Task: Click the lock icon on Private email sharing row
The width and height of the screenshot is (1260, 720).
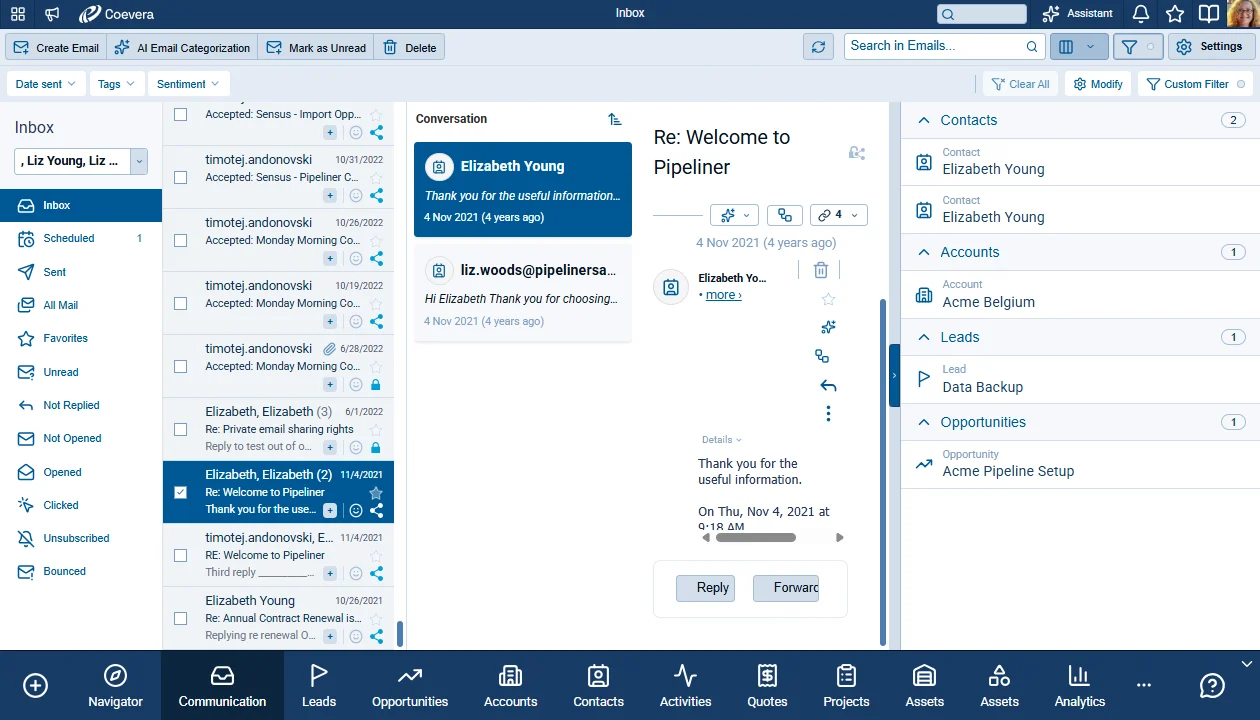Action: (376, 447)
